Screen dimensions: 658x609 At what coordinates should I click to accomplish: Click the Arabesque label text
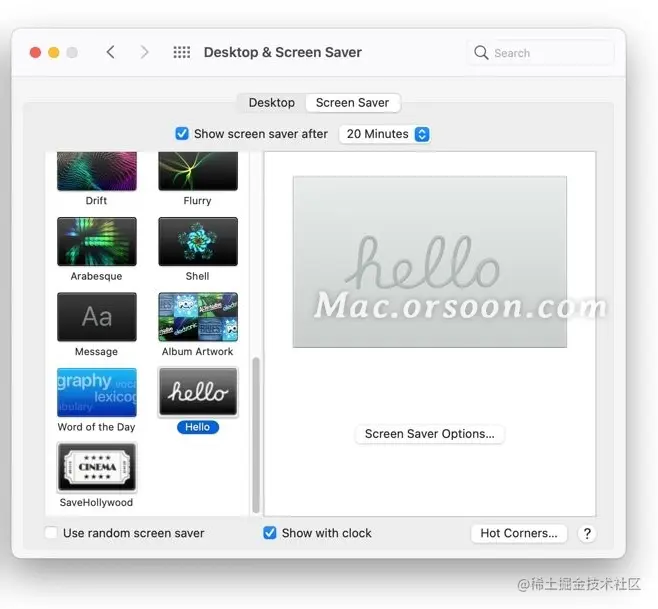97,276
